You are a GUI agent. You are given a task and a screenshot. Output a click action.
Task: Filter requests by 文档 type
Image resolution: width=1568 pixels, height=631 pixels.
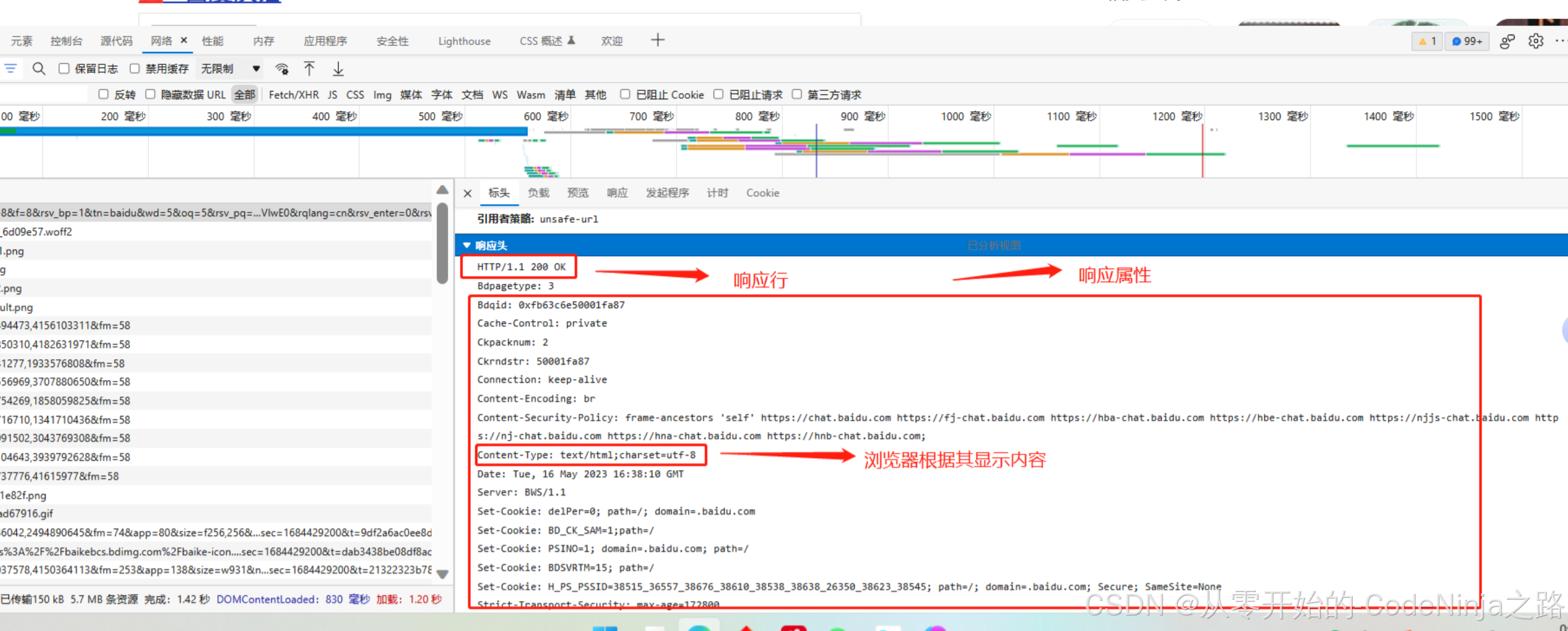click(472, 95)
